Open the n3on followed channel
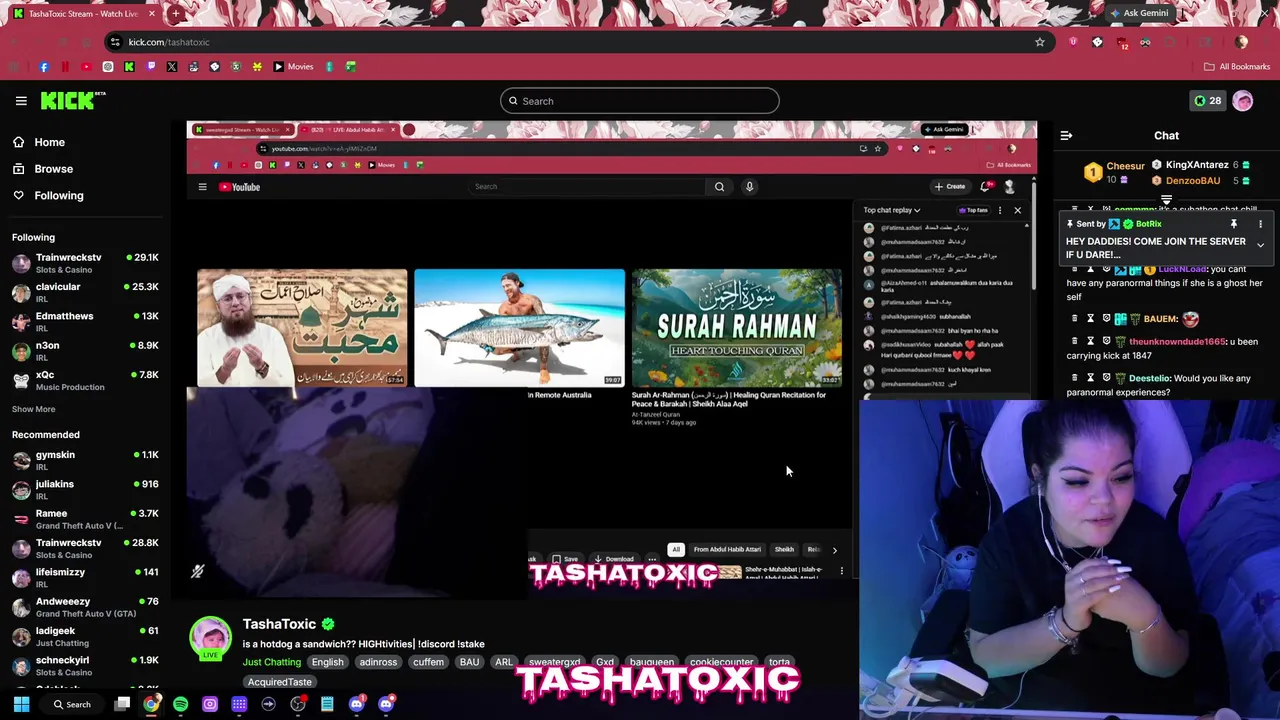 85,351
